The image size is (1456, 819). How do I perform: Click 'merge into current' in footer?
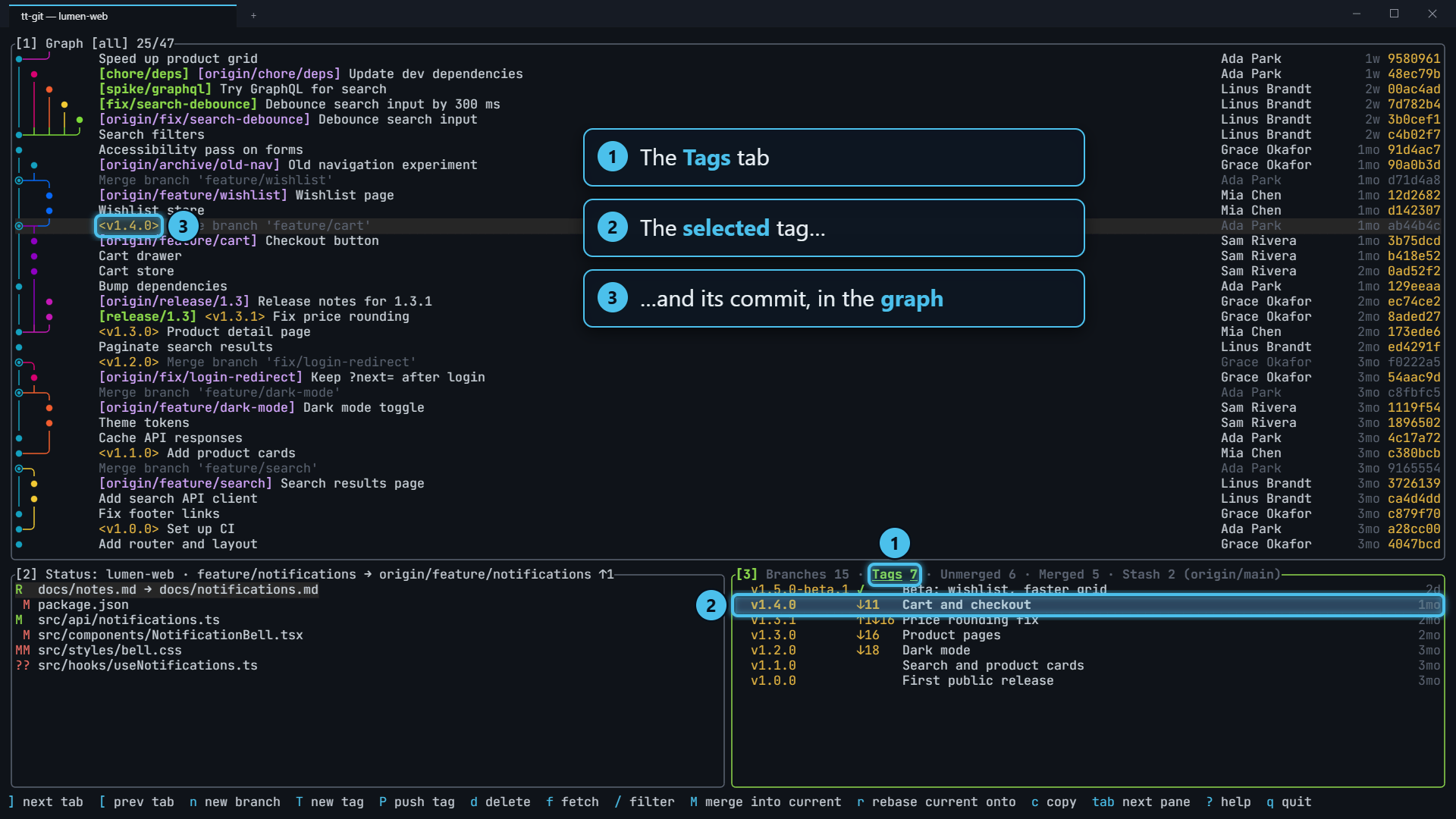pyautogui.click(x=765, y=802)
